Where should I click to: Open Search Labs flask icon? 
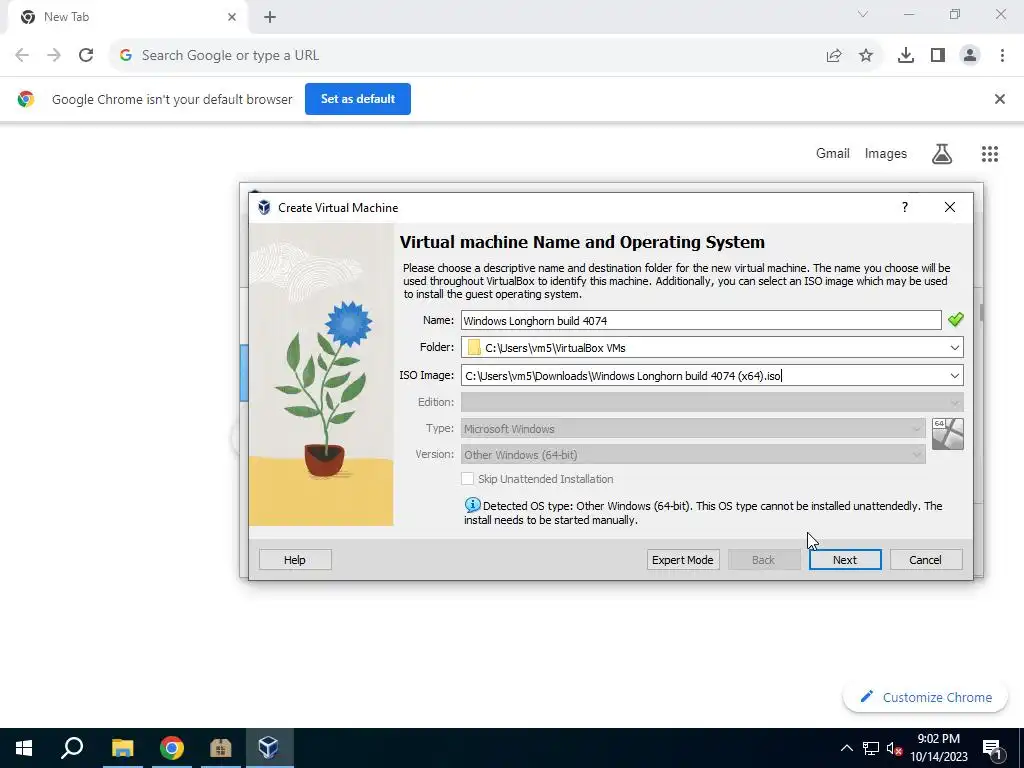coord(942,153)
